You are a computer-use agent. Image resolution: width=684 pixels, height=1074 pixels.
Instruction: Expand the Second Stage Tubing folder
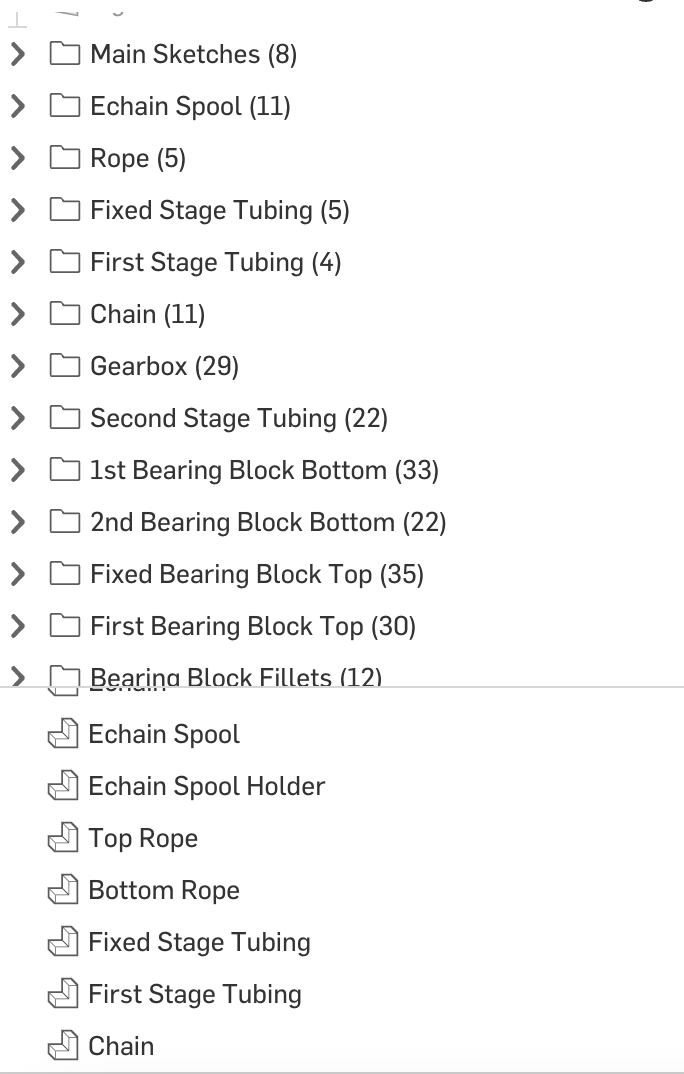18,418
